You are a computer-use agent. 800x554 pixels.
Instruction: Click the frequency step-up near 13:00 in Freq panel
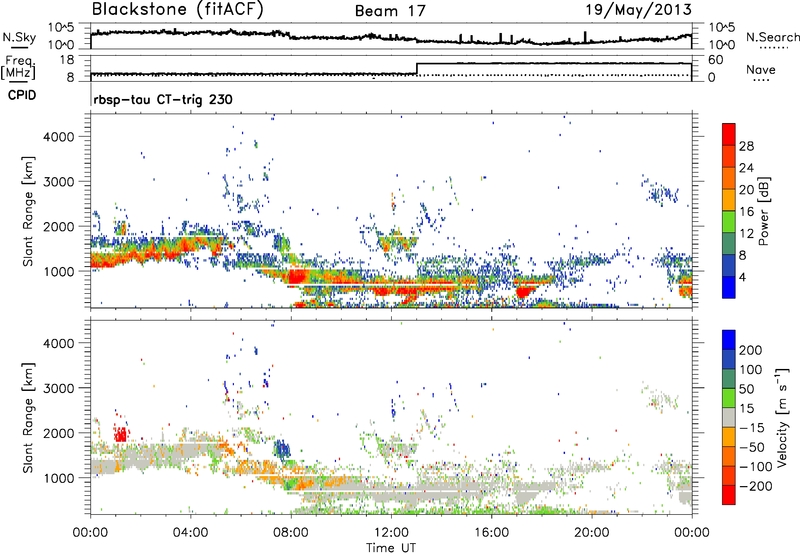pyautogui.click(x=417, y=69)
